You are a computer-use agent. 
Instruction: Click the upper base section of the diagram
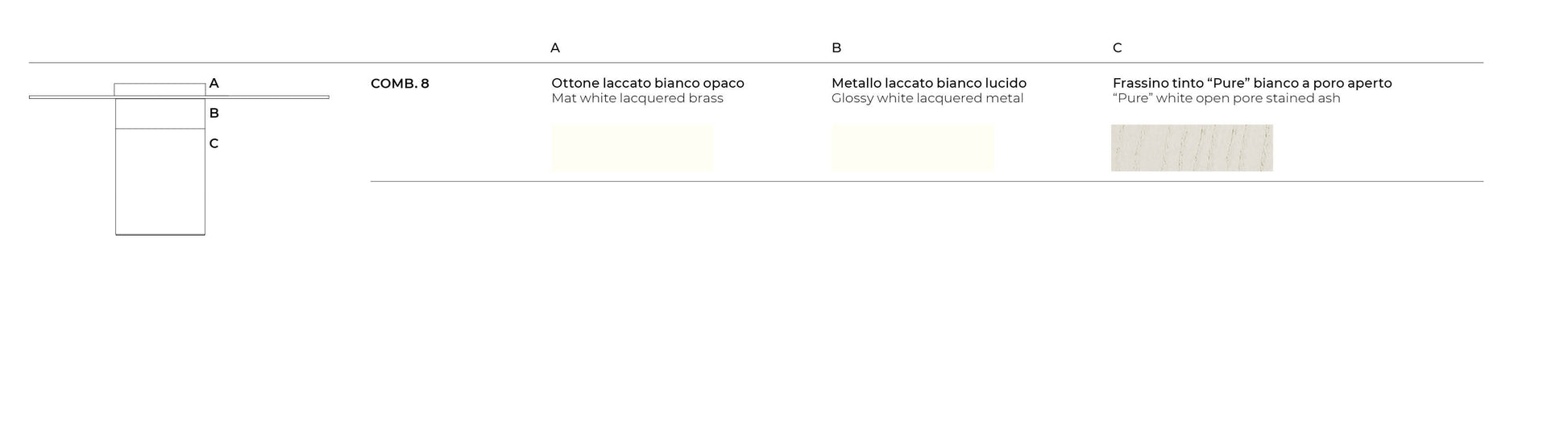coord(160,114)
